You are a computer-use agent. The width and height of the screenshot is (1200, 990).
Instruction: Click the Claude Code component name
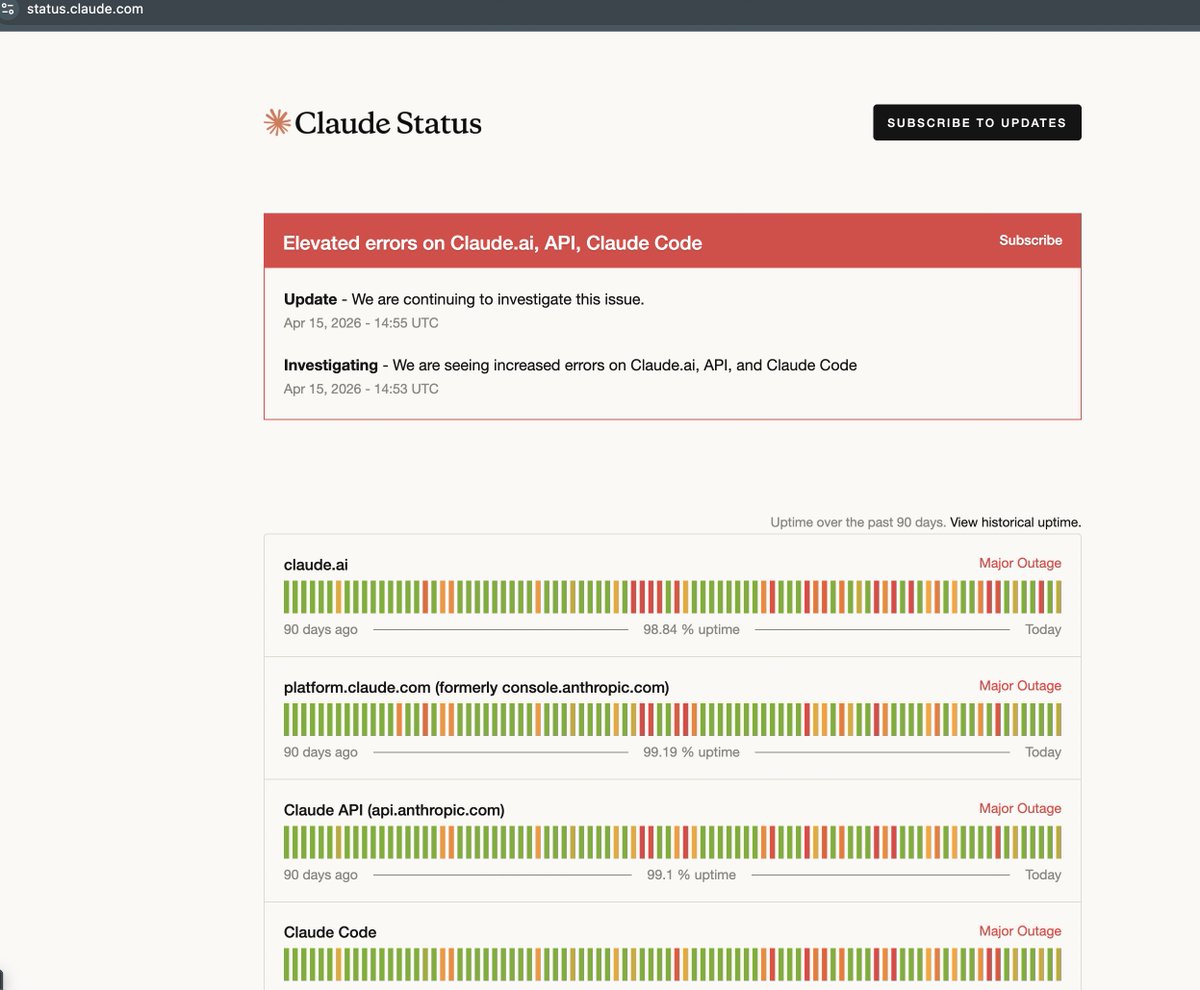click(x=330, y=932)
